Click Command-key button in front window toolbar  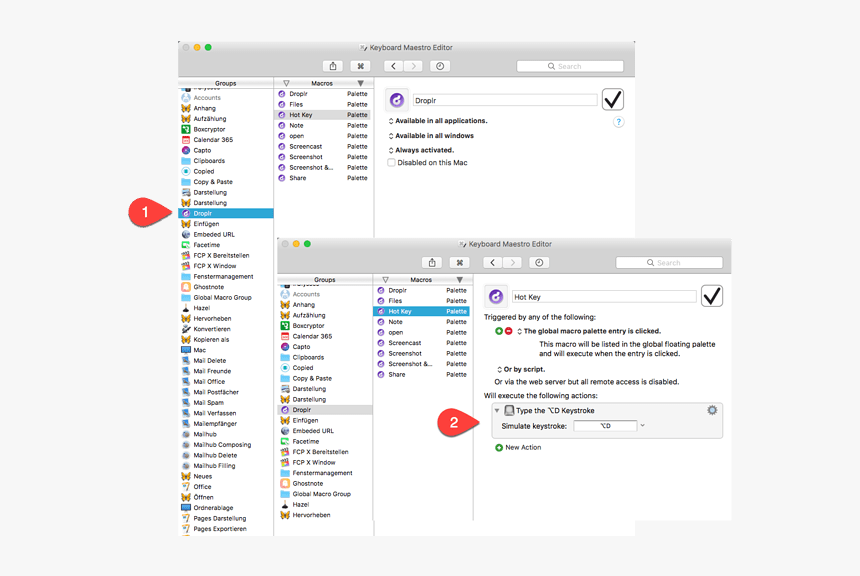(x=460, y=262)
